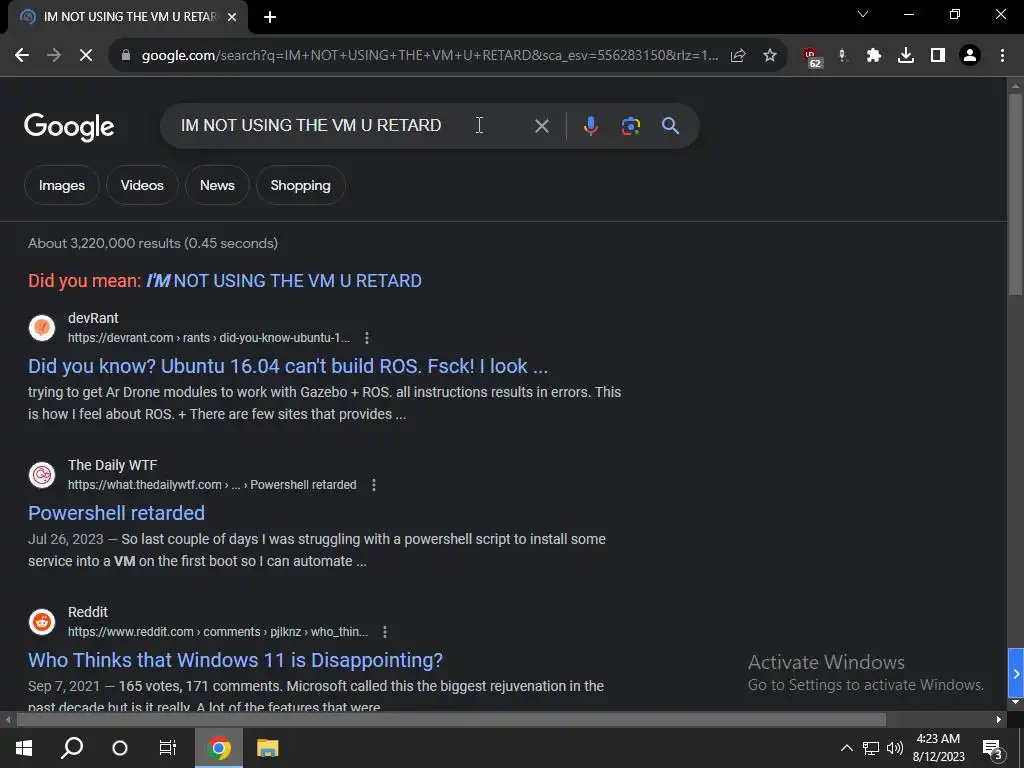Screen dimensions: 1024x768
Task: Open more options for devRant result
Action: click(x=366, y=338)
